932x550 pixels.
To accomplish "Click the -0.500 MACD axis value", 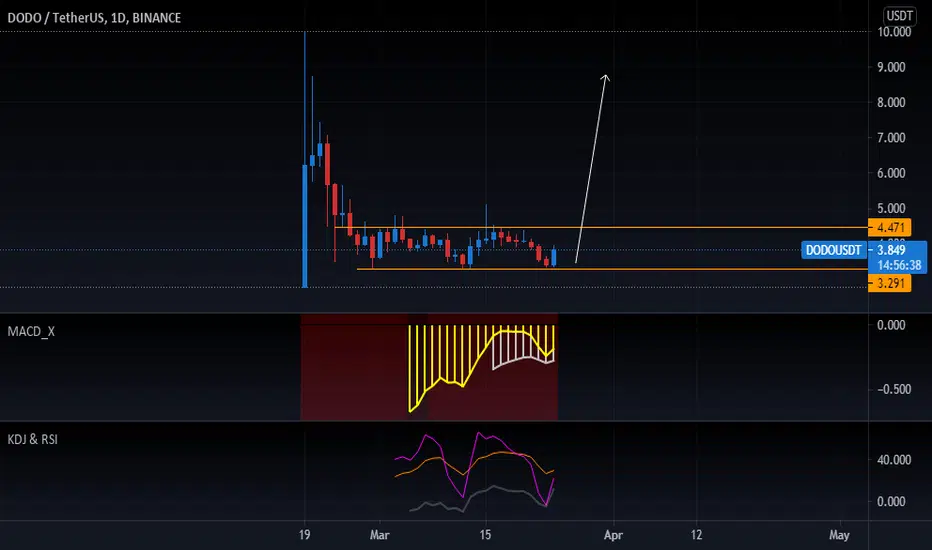I will click(x=894, y=389).
